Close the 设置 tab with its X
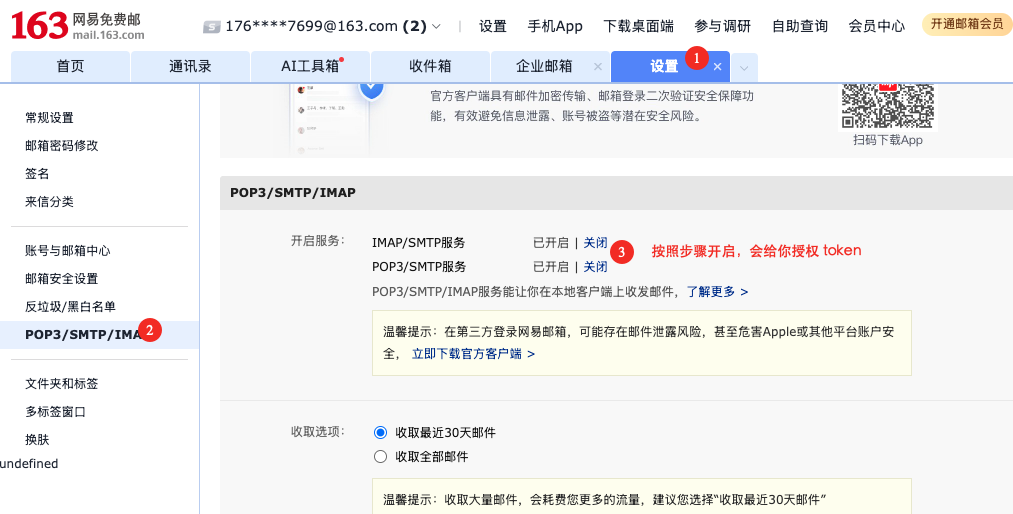Viewport: 1013px width, 514px height. point(717,67)
